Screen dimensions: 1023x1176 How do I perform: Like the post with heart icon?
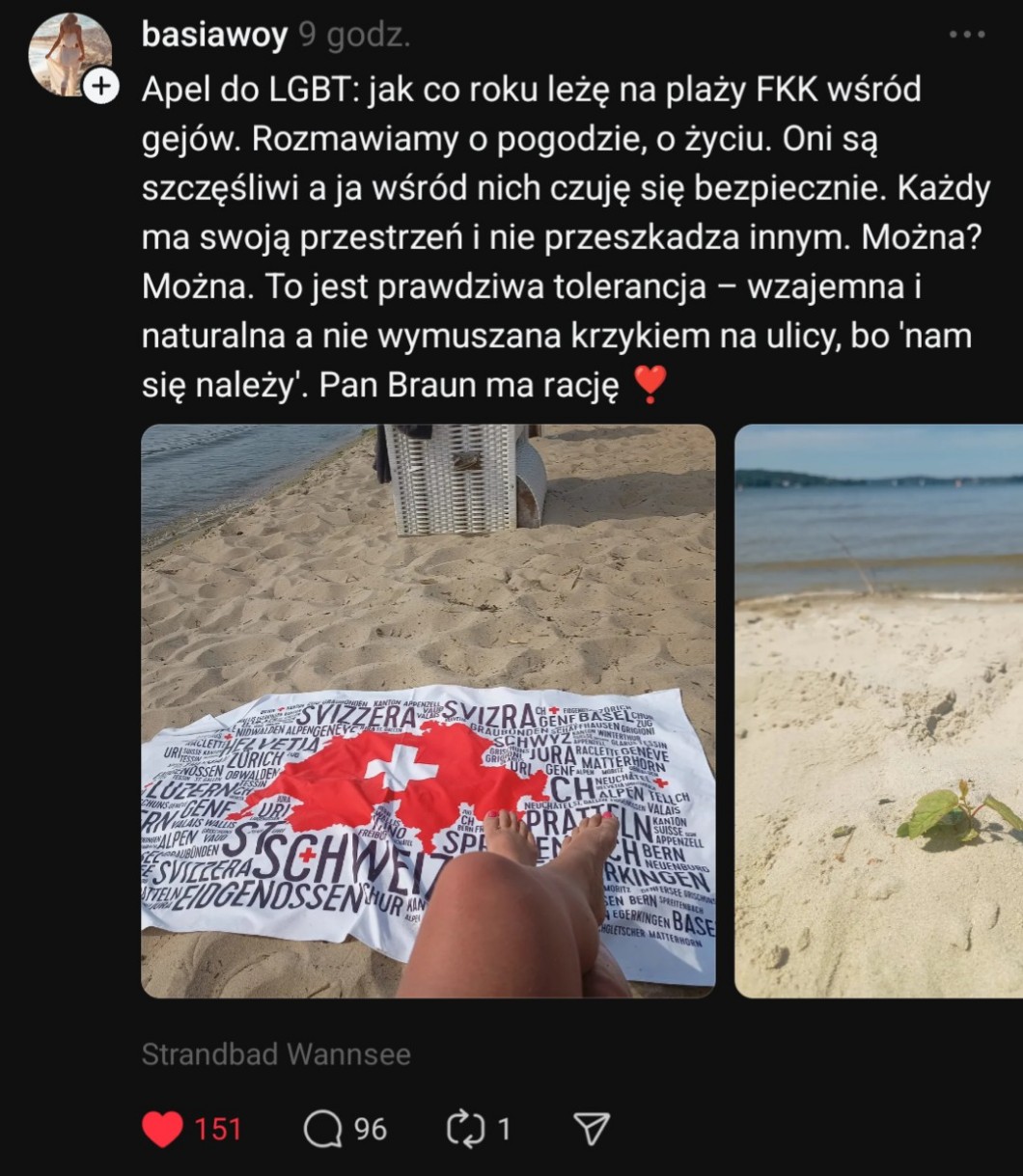[162, 1129]
